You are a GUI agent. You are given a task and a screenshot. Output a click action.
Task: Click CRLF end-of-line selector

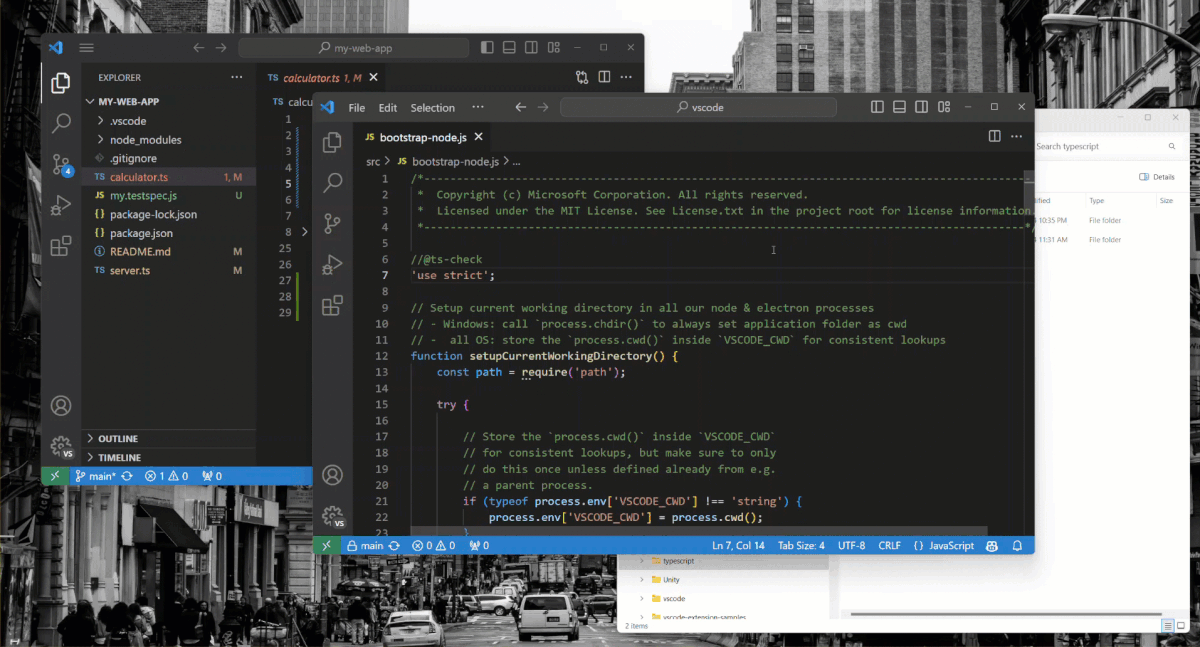pyautogui.click(x=889, y=546)
